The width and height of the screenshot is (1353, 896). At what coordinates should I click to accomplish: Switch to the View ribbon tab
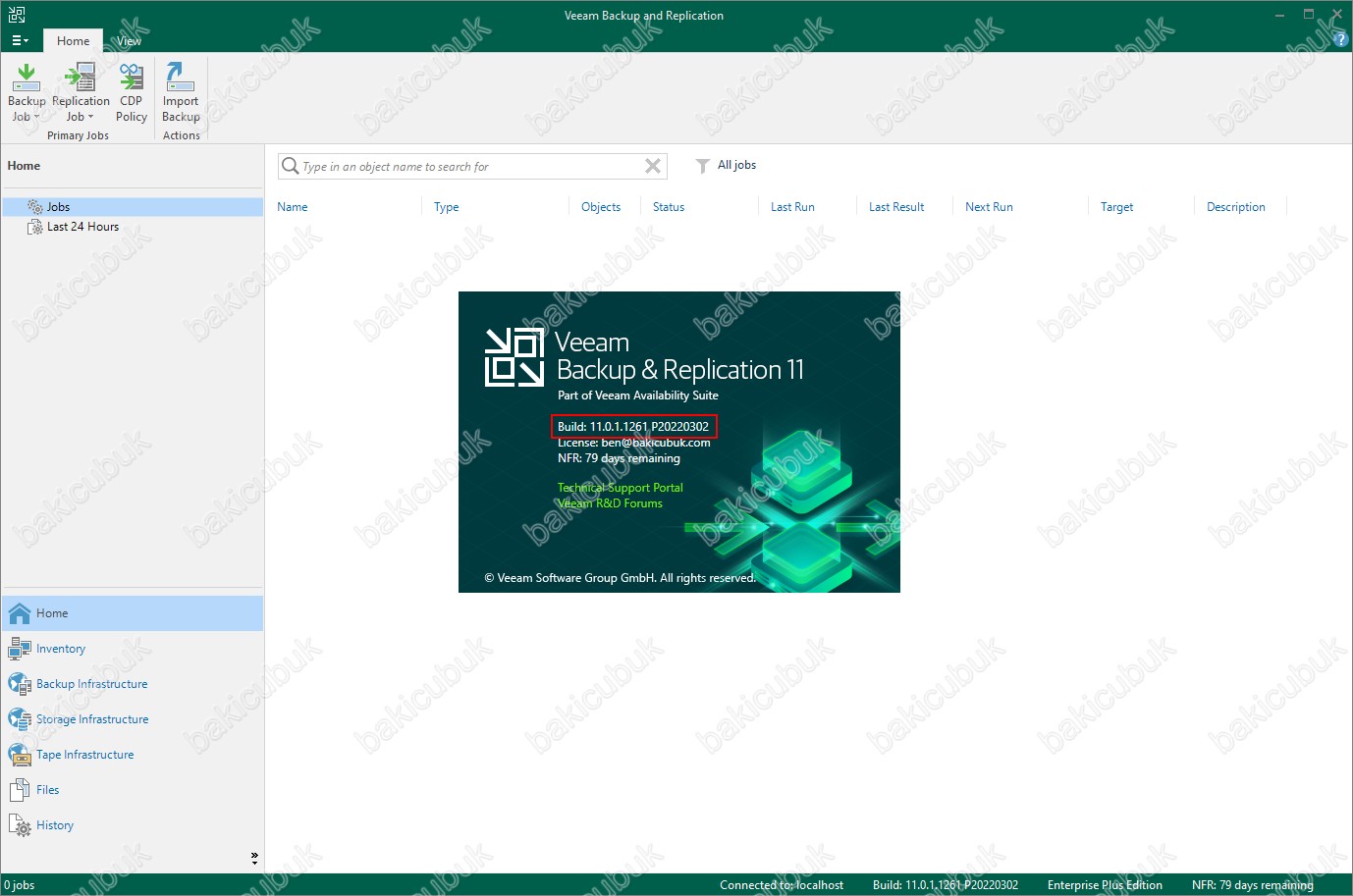coord(129,40)
